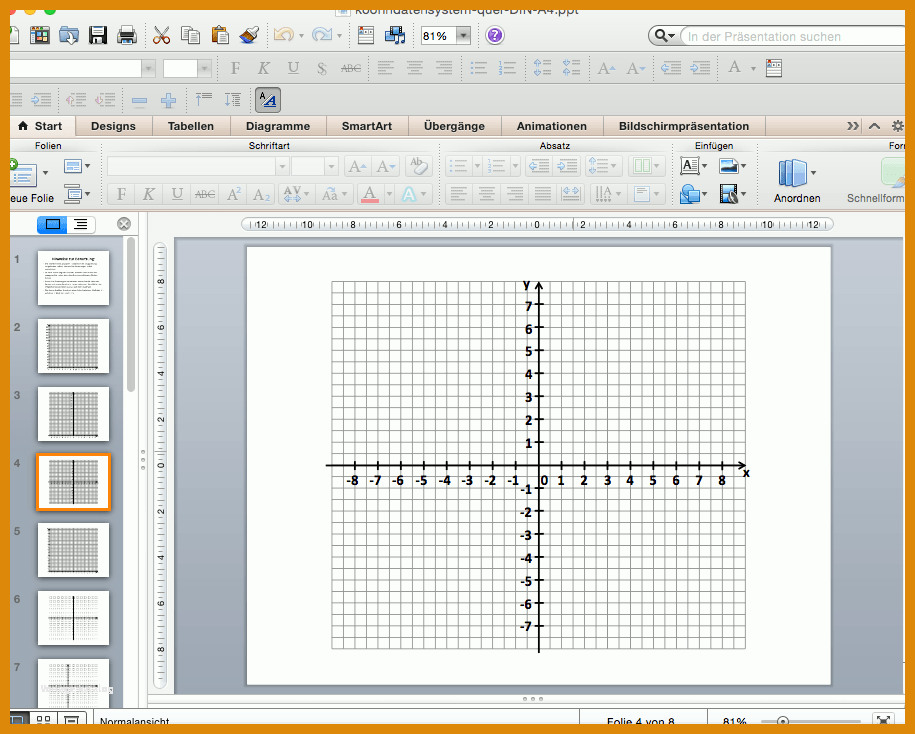
Task: Click the Save floppy disk icon
Action: 97,36
